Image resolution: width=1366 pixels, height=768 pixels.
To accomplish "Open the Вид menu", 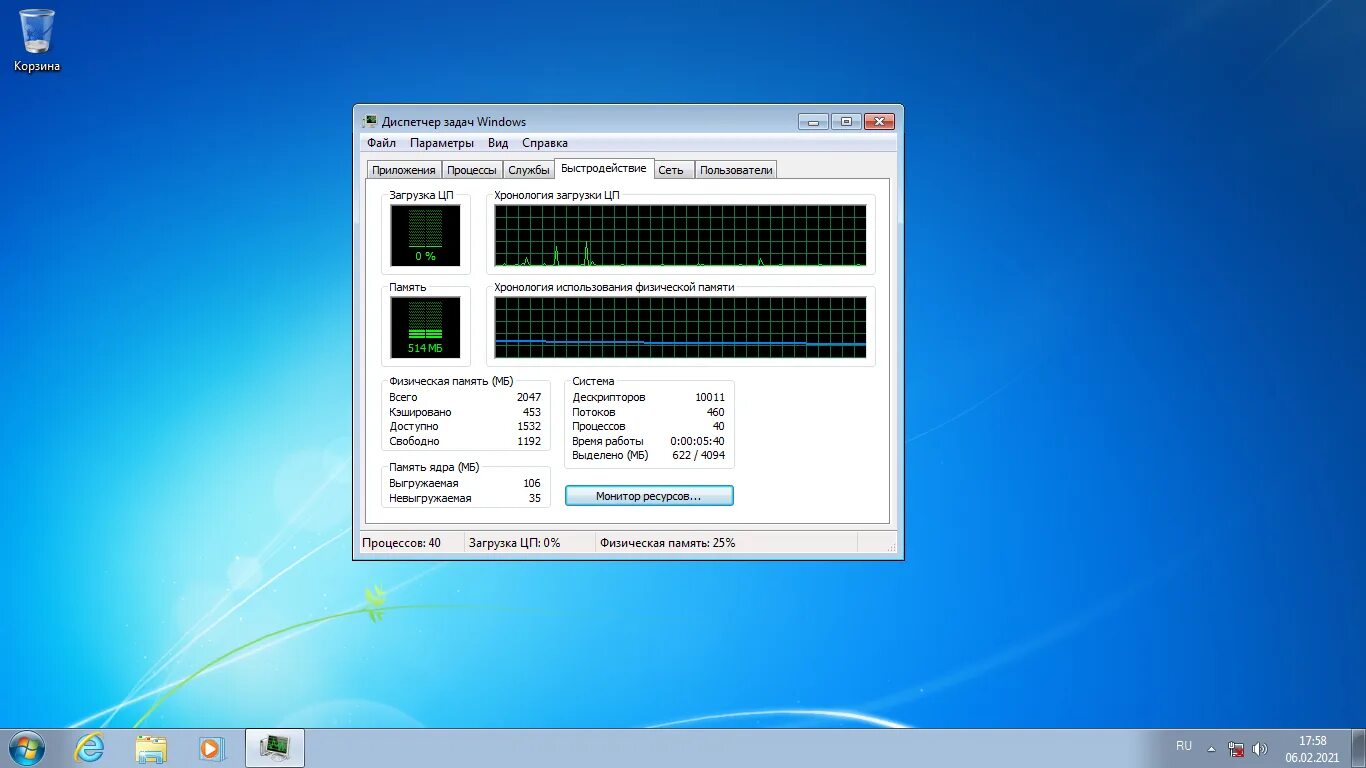I will 498,143.
